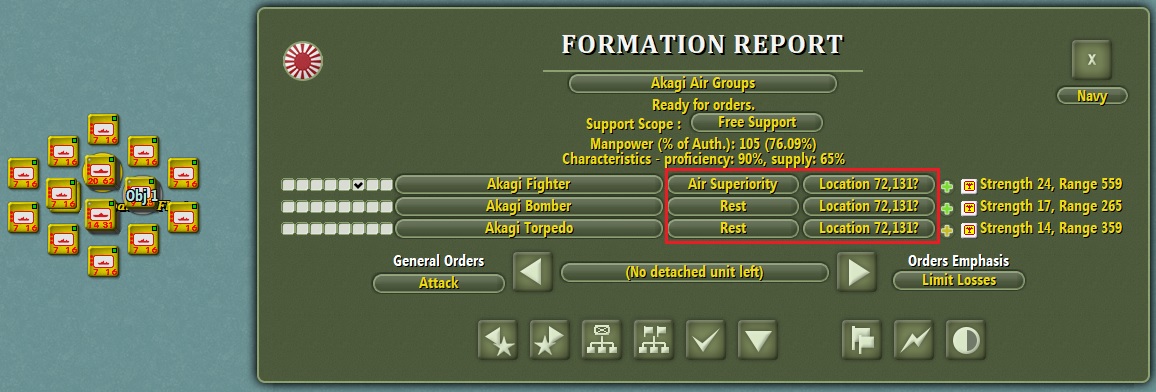Change Support Scope from Free Support

(x=756, y=122)
